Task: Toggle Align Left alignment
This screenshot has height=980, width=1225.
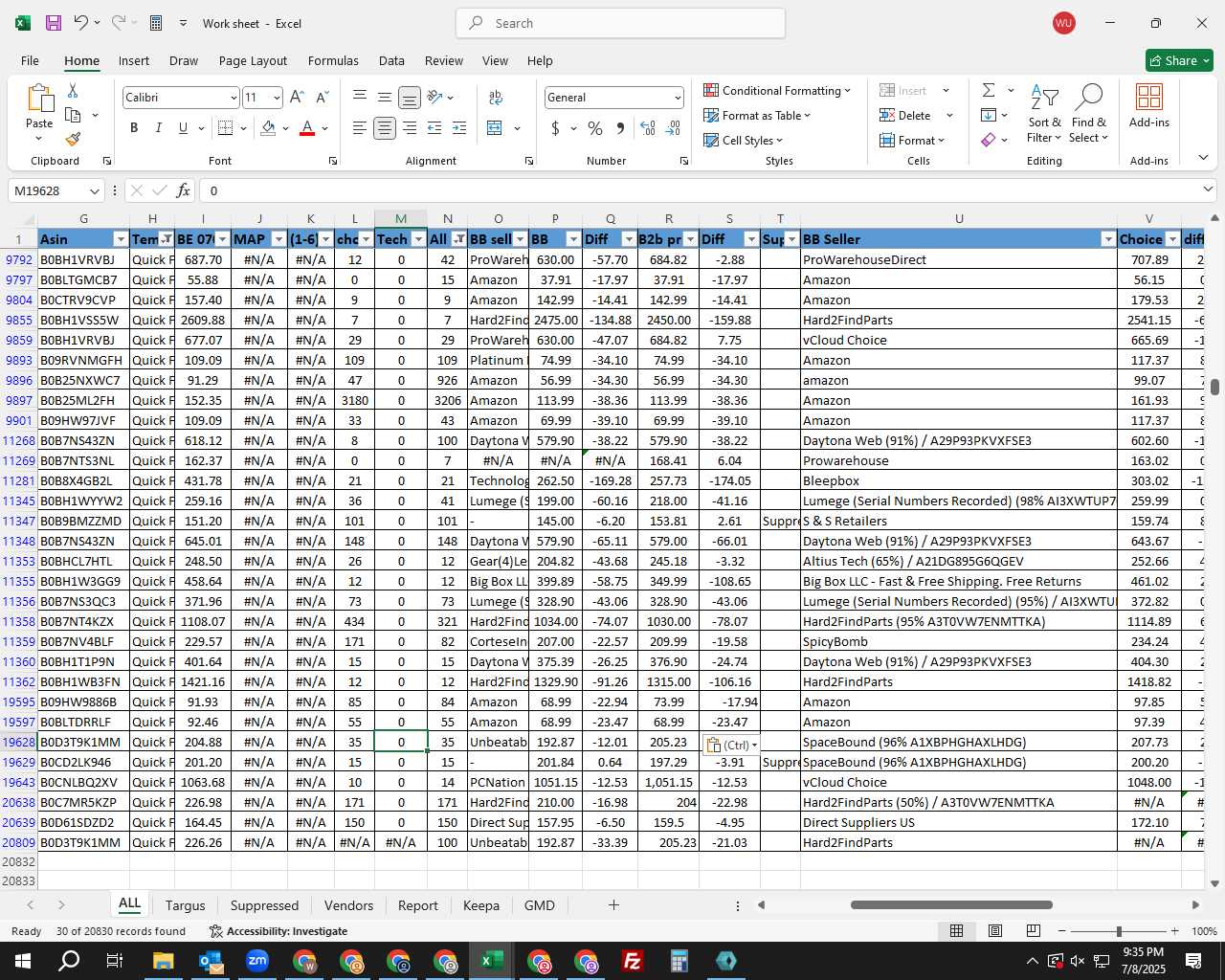Action: click(360, 128)
